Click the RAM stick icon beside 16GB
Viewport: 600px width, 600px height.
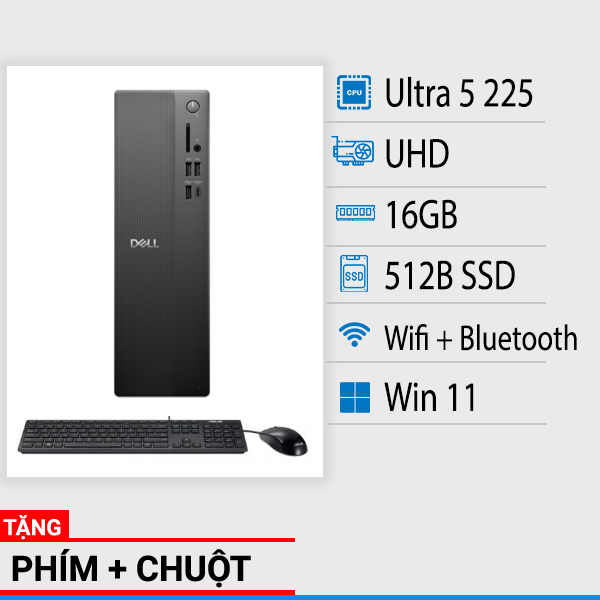355,212
